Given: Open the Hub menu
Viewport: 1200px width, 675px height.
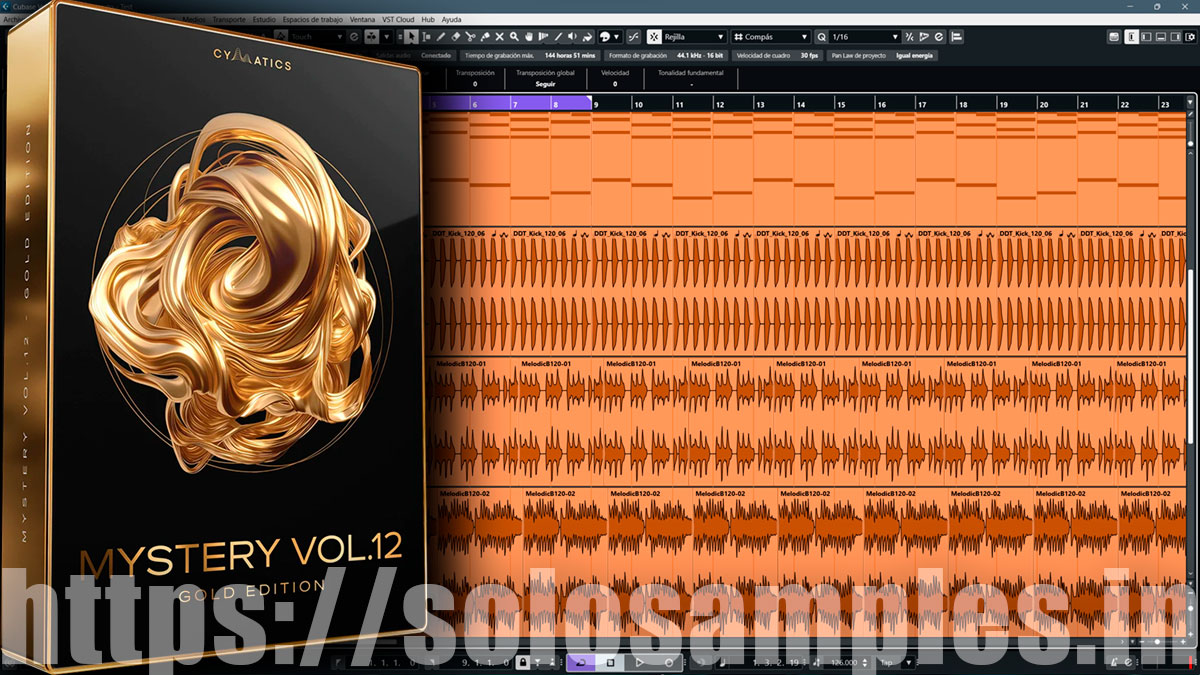Looking at the screenshot, I should click(428, 19).
